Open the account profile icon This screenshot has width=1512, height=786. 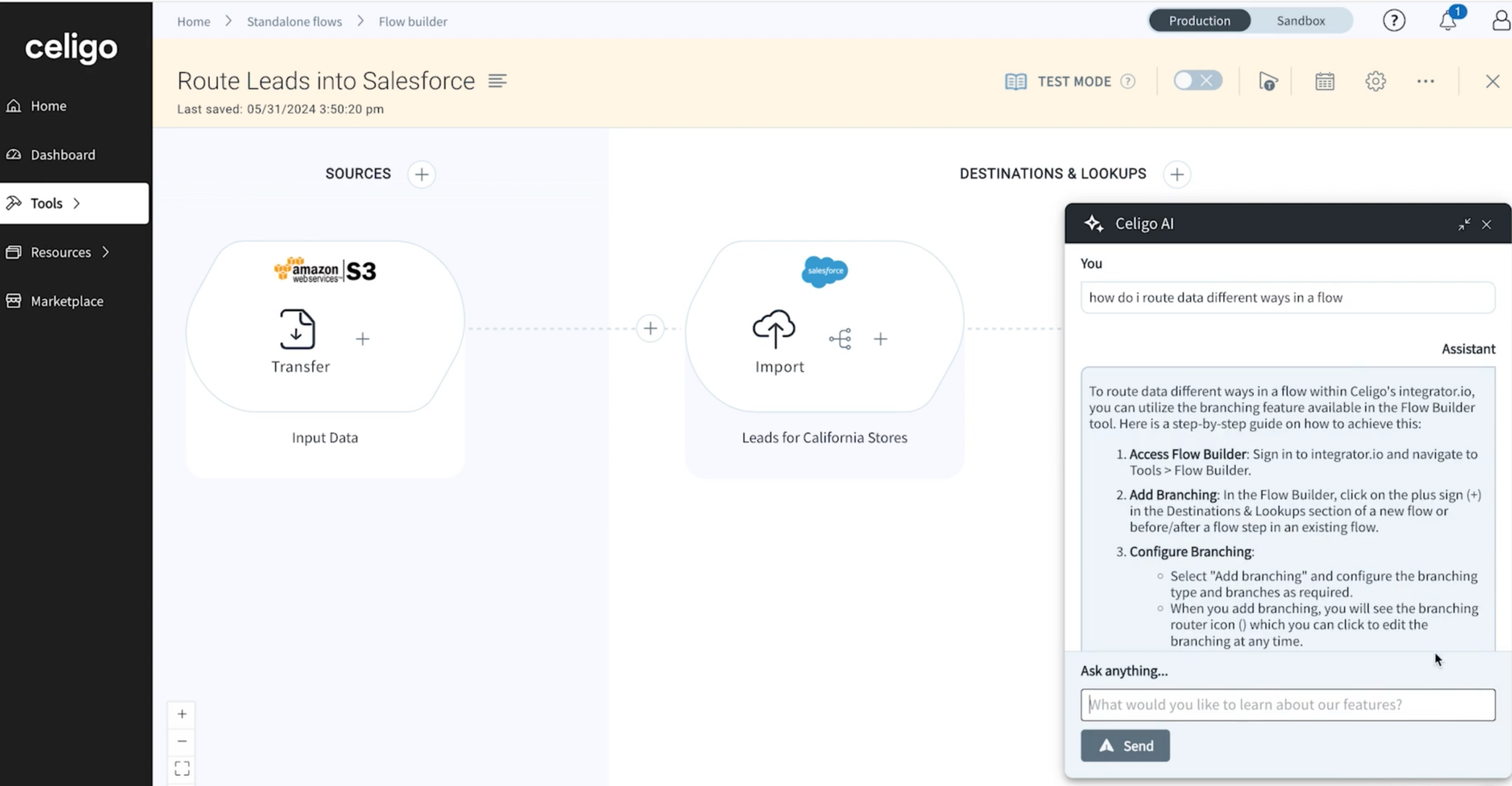(1499, 20)
